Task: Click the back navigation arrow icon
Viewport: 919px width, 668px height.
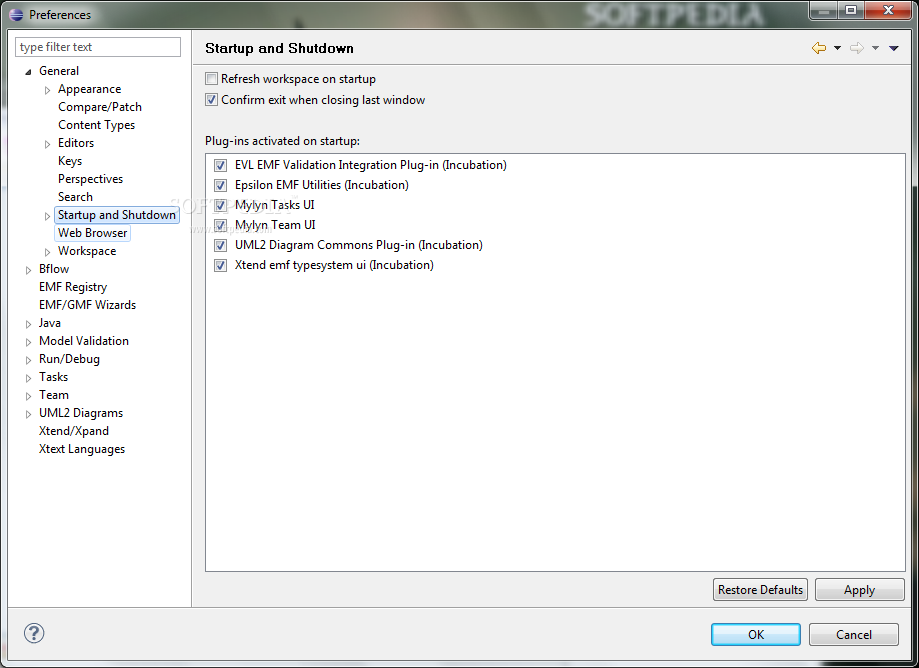Action: coord(819,48)
